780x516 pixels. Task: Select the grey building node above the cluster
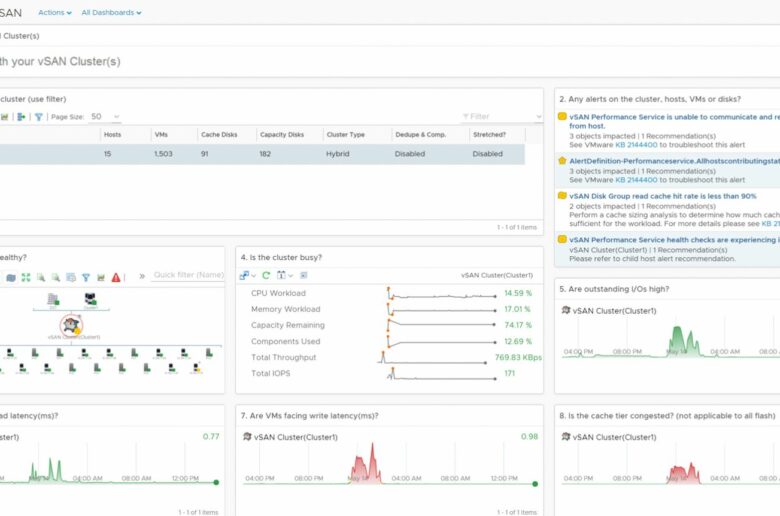tap(53, 299)
